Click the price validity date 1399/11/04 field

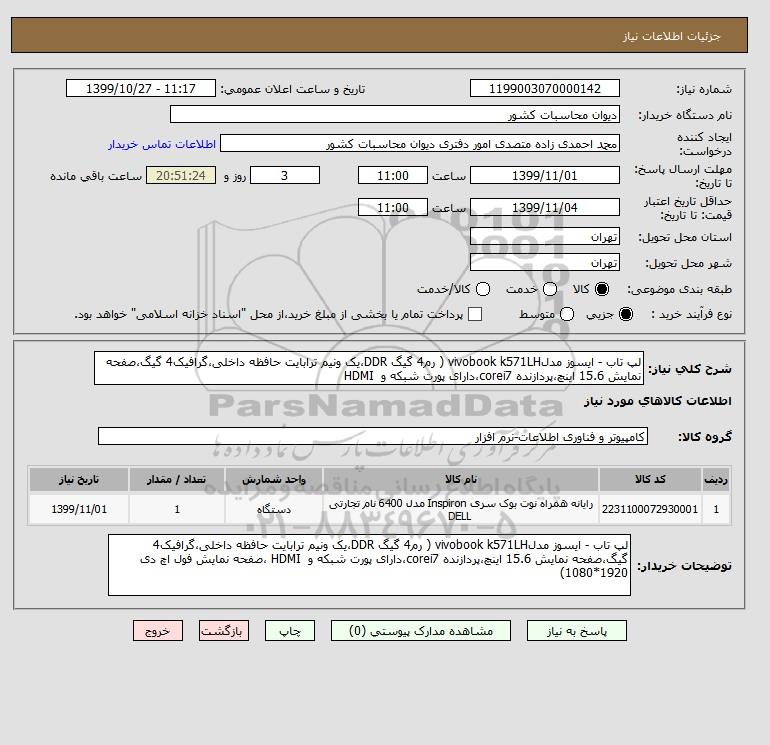pyautogui.click(x=545, y=207)
